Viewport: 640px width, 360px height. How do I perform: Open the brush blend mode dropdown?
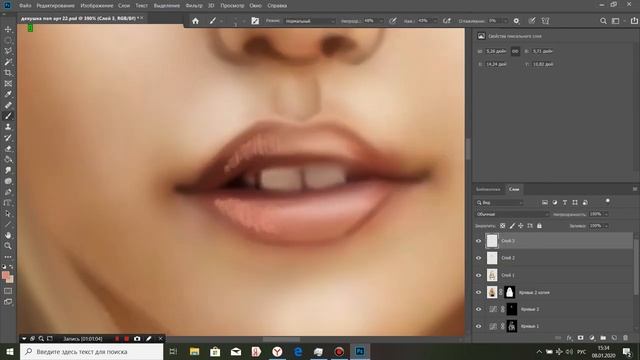[309, 21]
